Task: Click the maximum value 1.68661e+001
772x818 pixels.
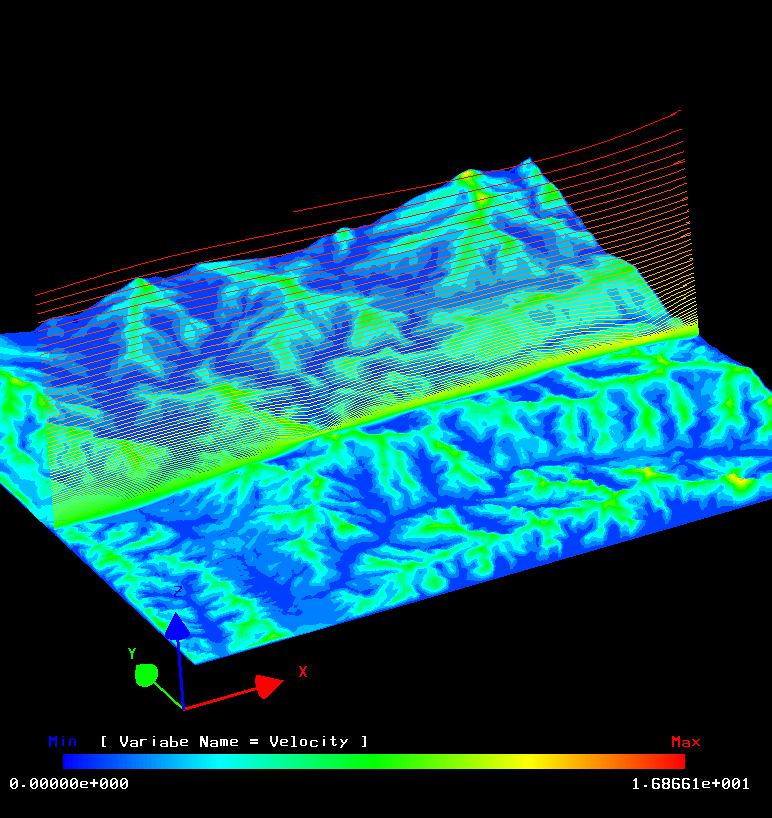Action: (690, 783)
